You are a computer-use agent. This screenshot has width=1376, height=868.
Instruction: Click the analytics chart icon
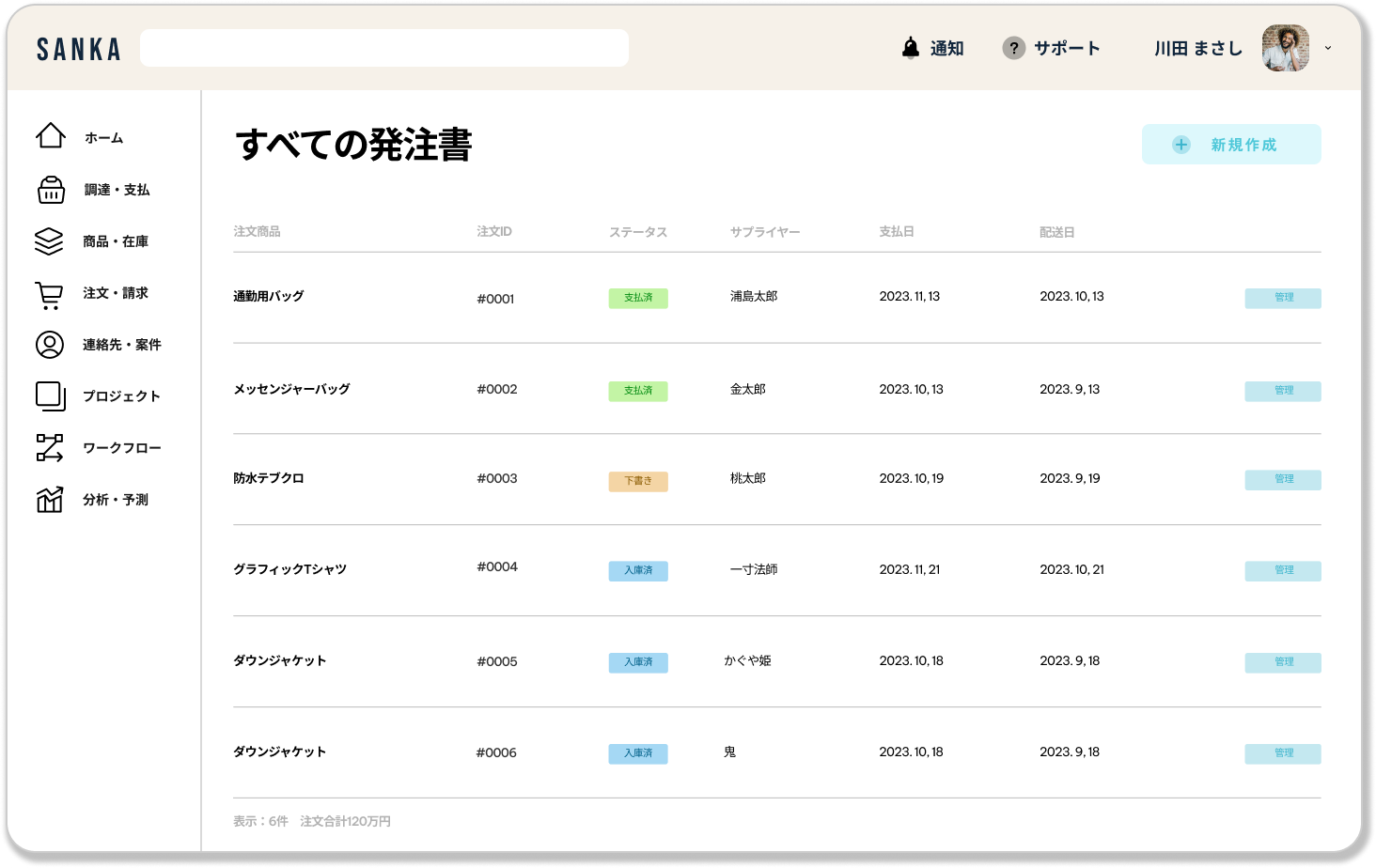pyautogui.click(x=49, y=500)
